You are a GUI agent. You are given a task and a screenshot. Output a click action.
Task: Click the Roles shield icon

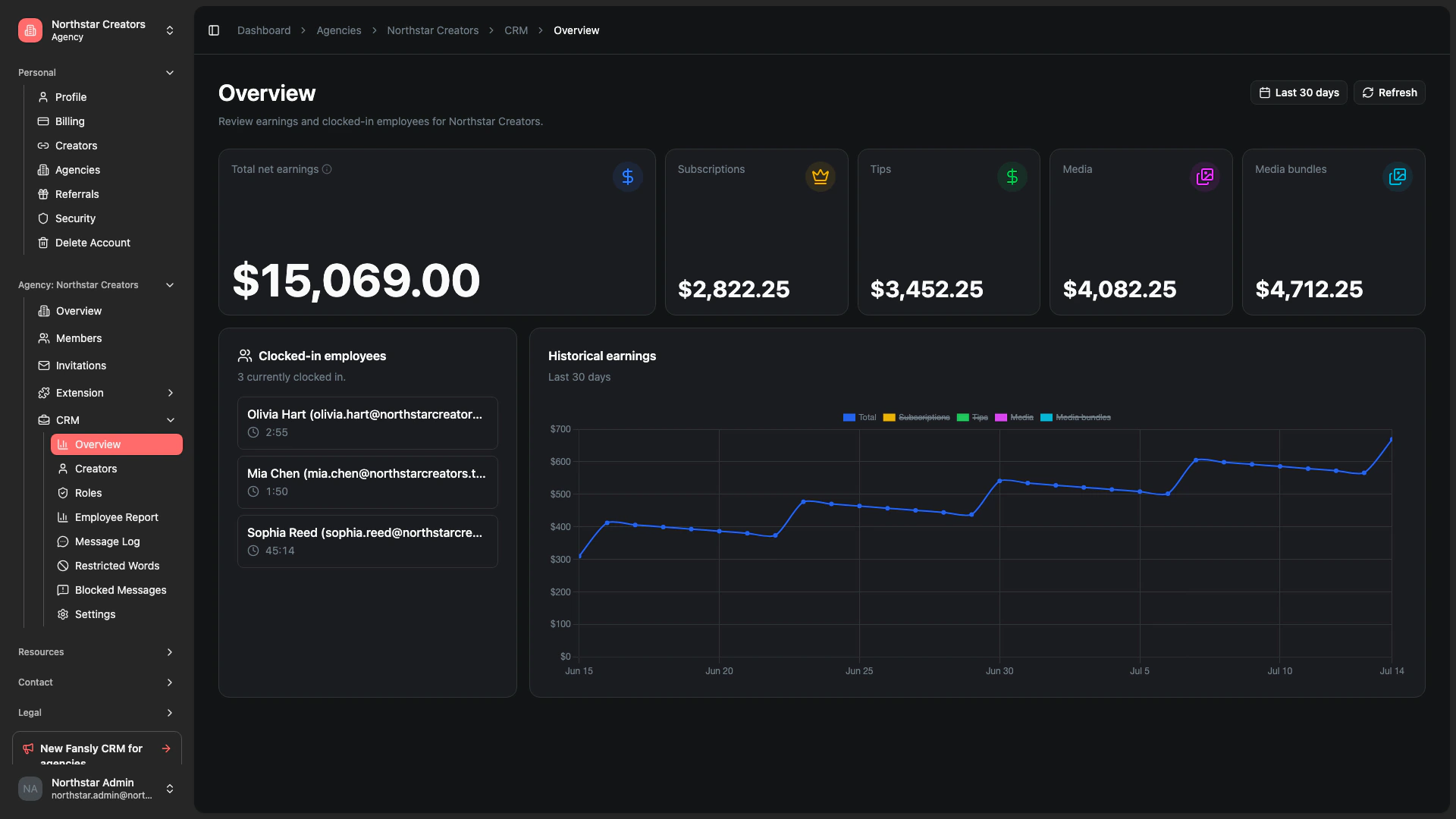coord(63,493)
